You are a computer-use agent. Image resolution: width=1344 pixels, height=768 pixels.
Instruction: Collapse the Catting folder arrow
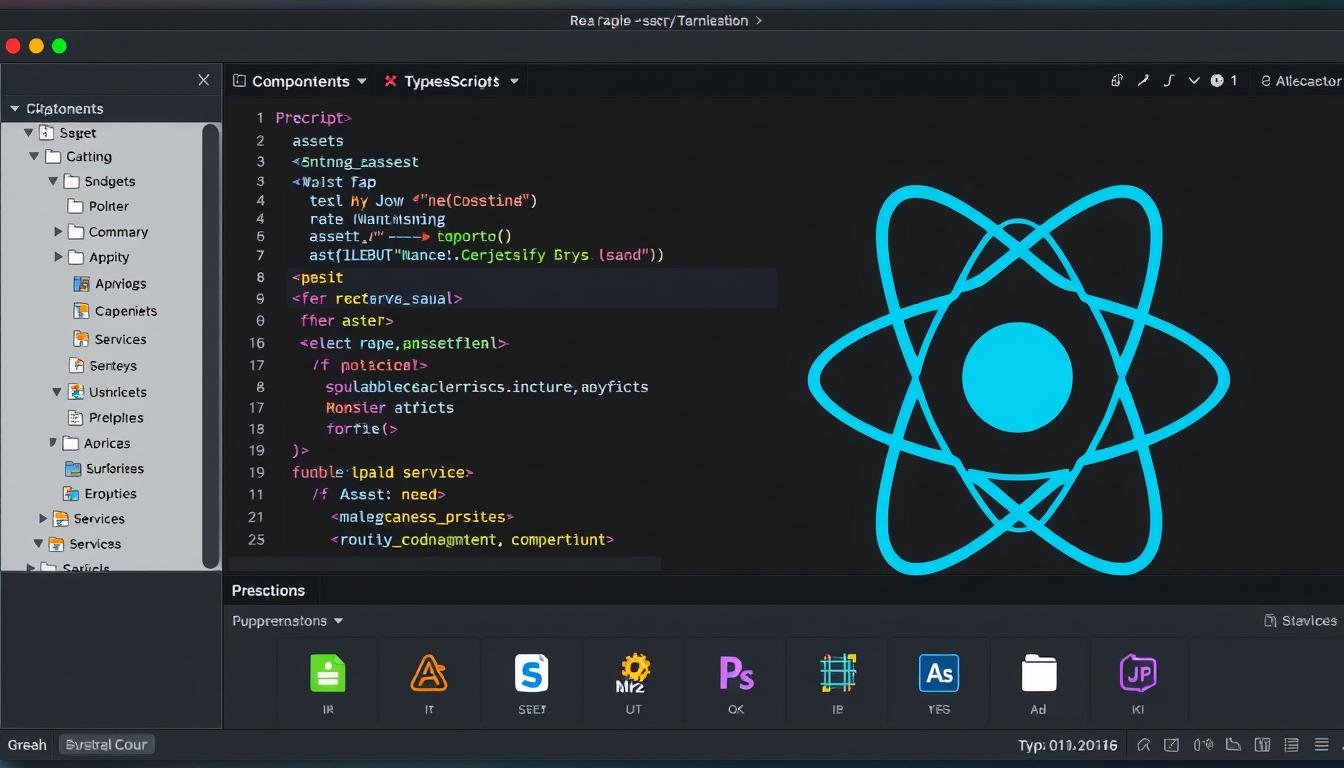34,156
